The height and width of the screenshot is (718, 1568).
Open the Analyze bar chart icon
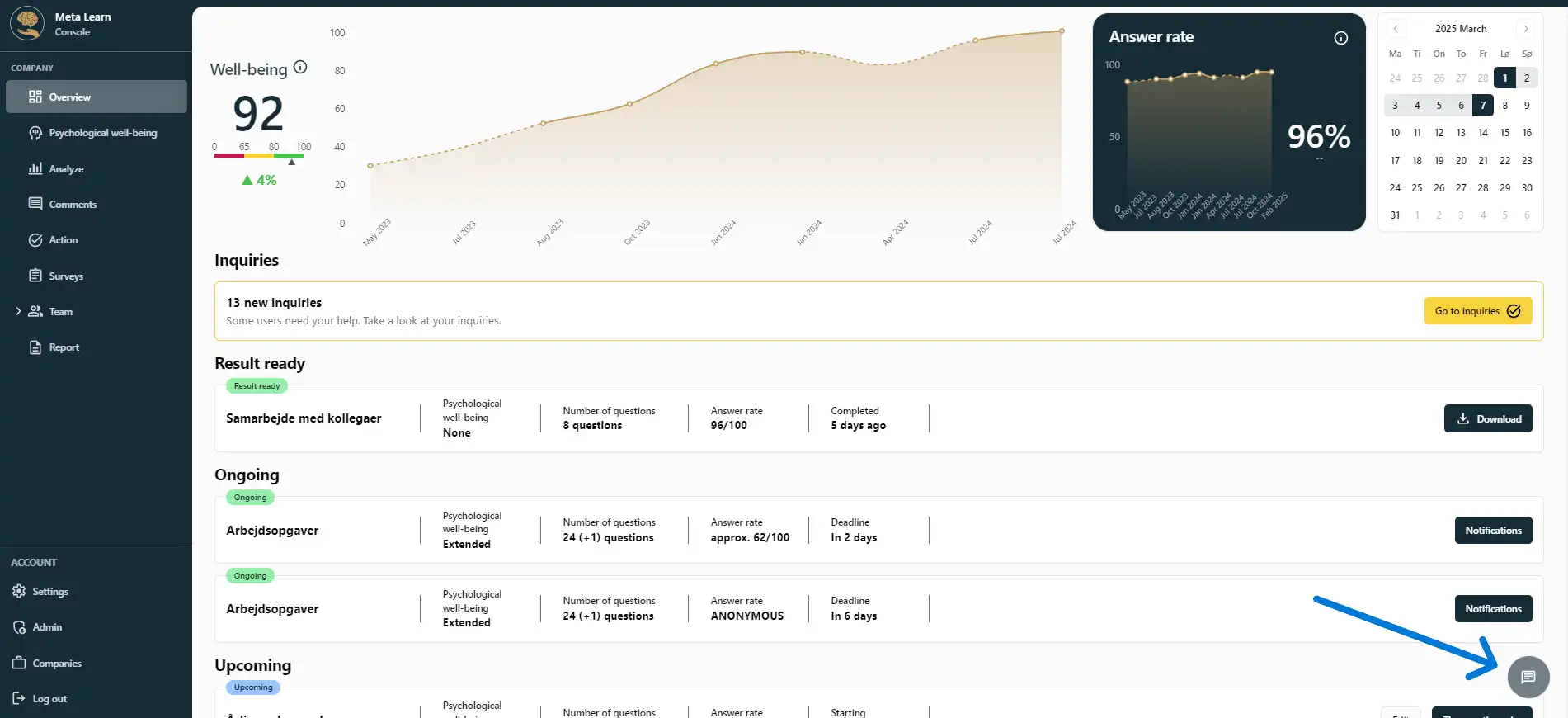(x=35, y=168)
